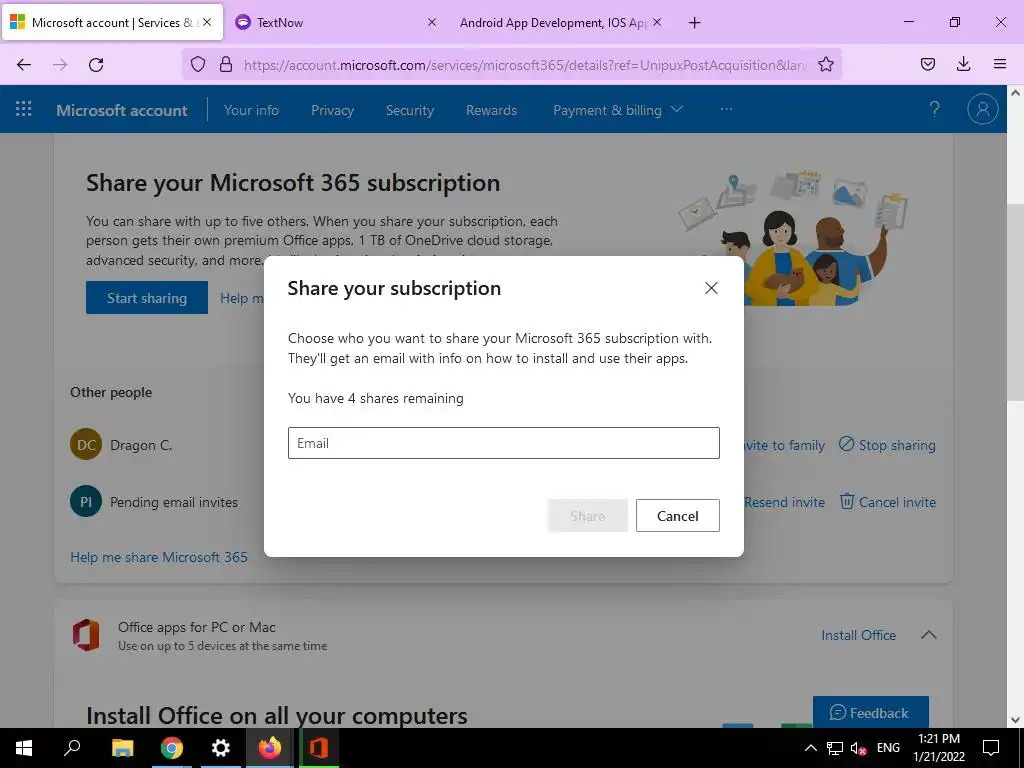Click the Office apps logo icon
Image resolution: width=1024 pixels, height=768 pixels.
tap(86, 635)
